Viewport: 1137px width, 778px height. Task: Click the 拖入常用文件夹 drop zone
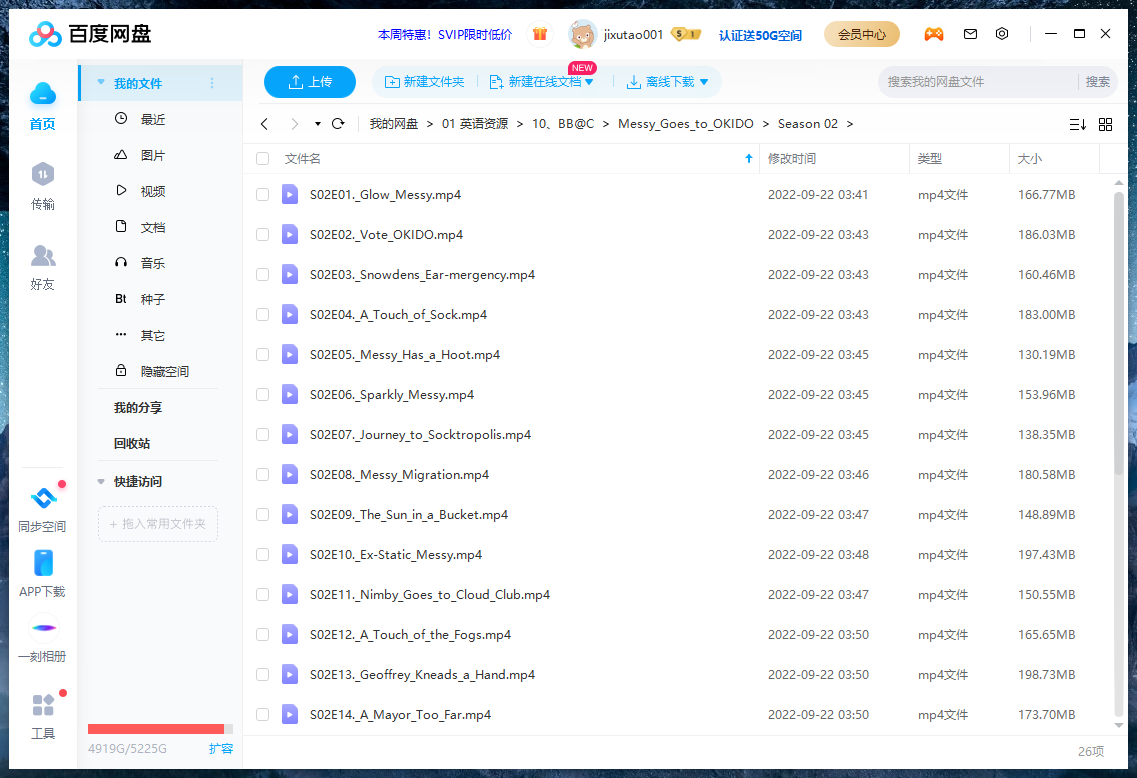point(158,524)
